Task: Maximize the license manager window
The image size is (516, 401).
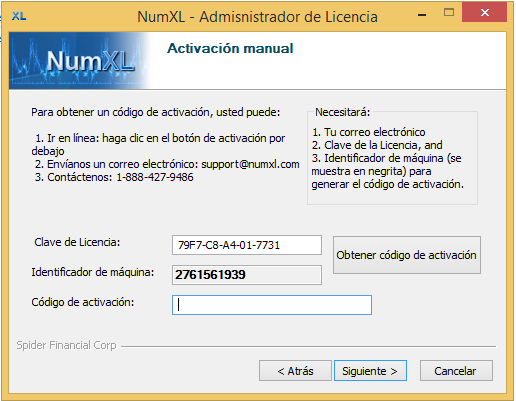Action: [x=449, y=13]
